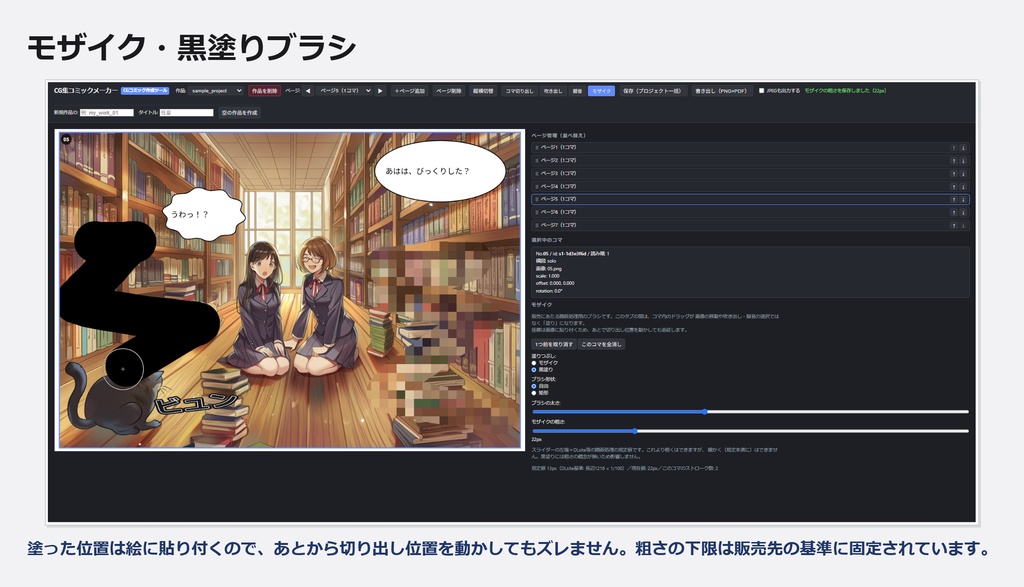This screenshot has width=1024, height=587.
Task: Click the ページ削除 button
Action: tap(449, 91)
